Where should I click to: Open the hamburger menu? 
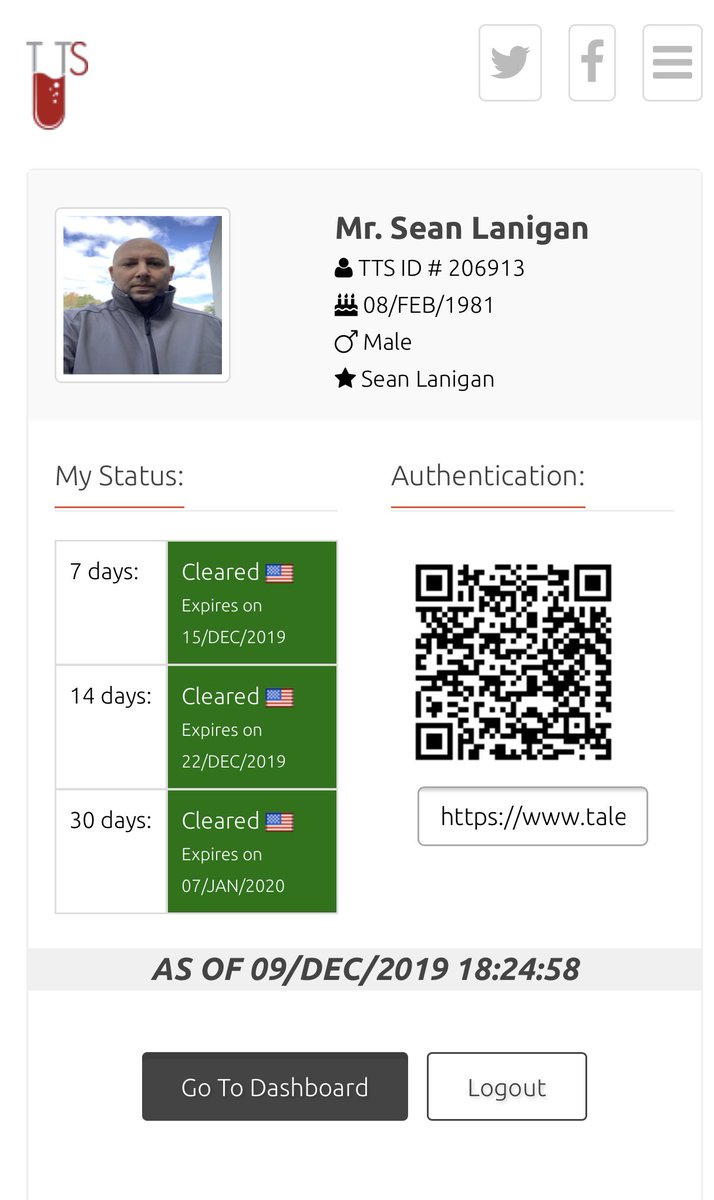pyautogui.click(x=672, y=63)
